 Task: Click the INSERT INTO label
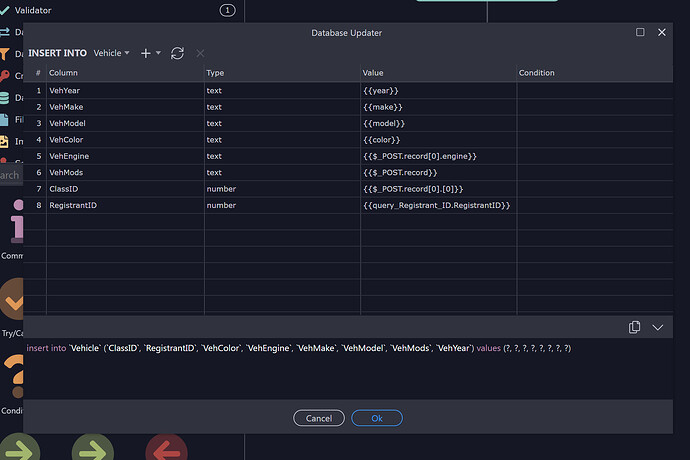58,53
